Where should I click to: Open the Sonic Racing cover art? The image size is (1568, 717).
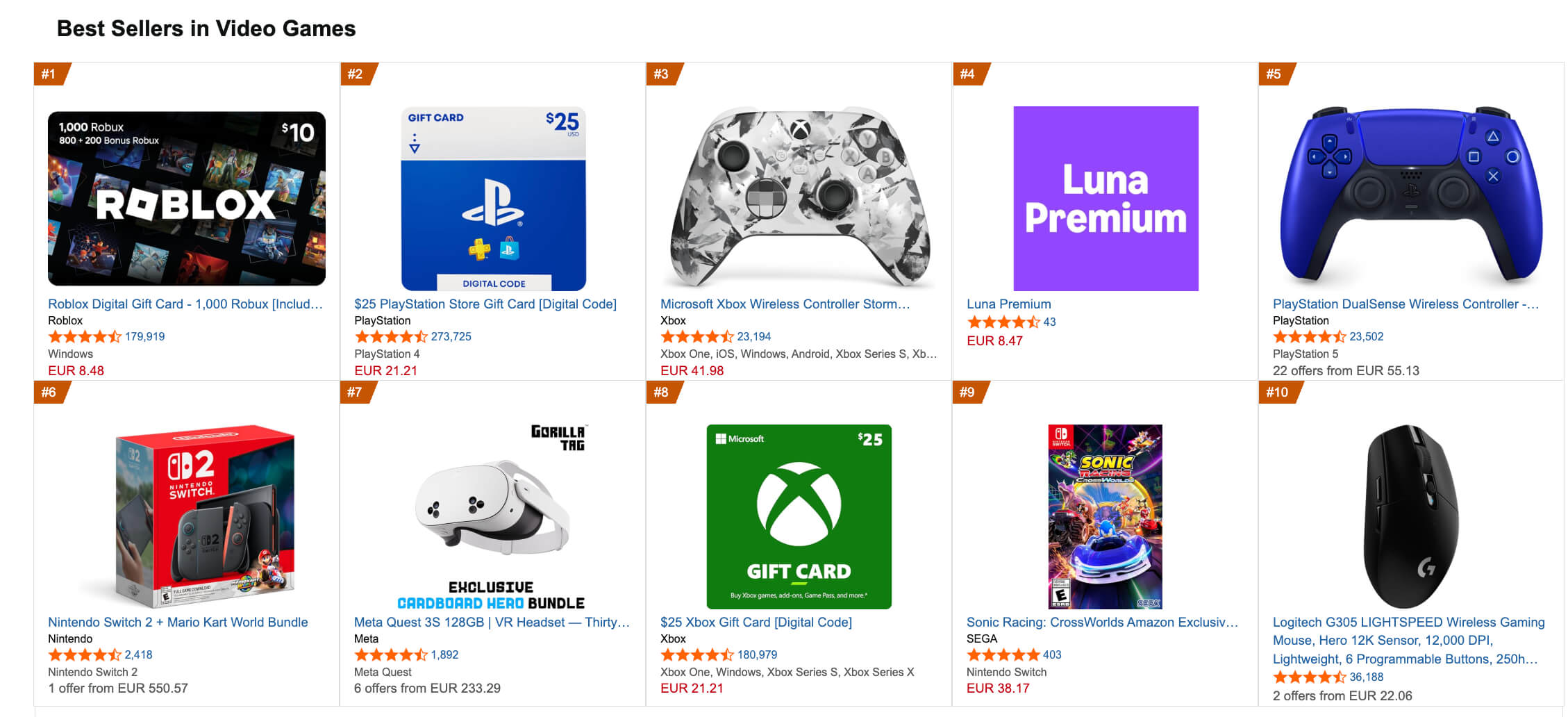pyautogui.click(x=1105, y=516)
